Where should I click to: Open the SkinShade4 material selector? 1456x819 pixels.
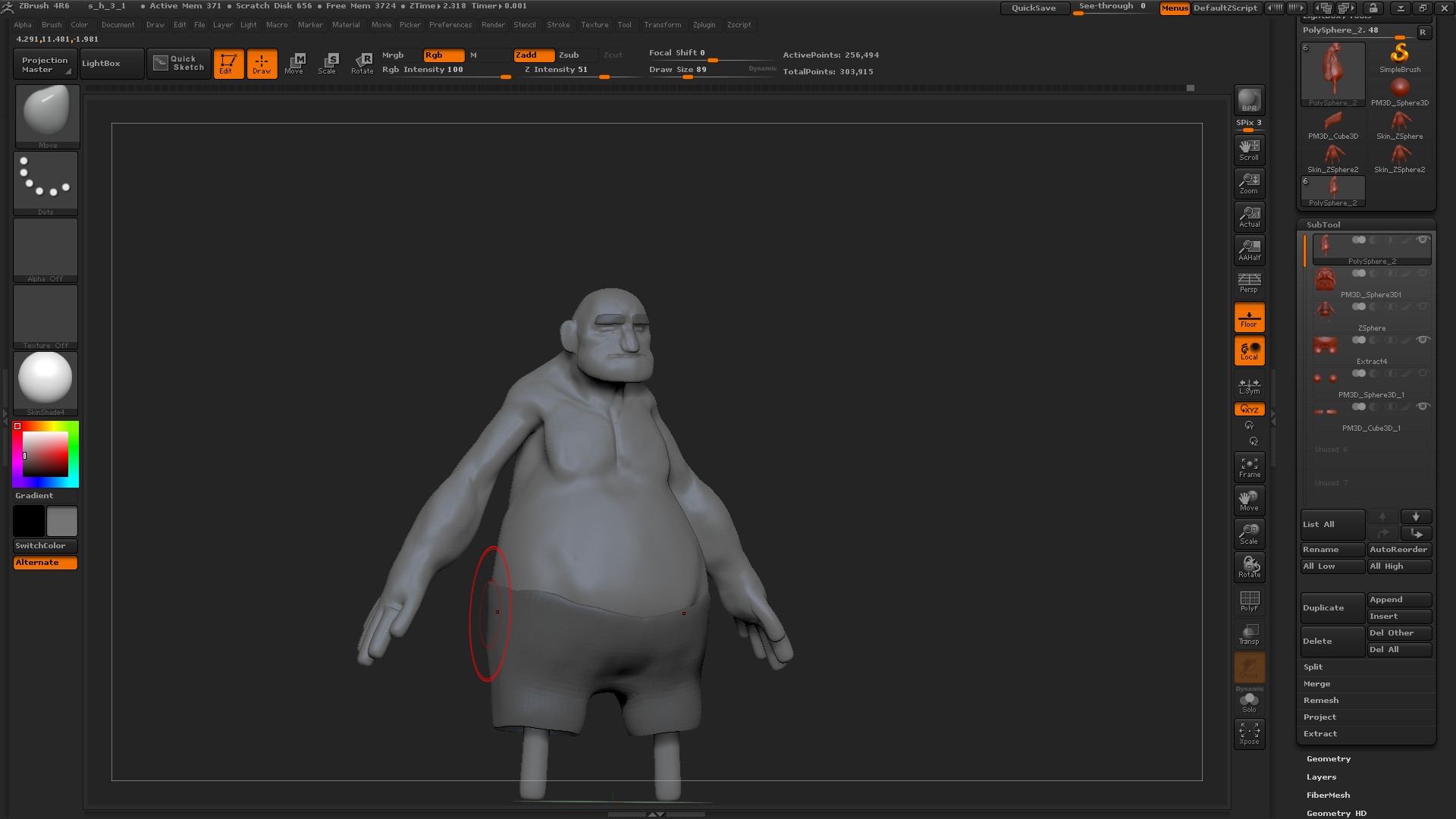(45, 383)
